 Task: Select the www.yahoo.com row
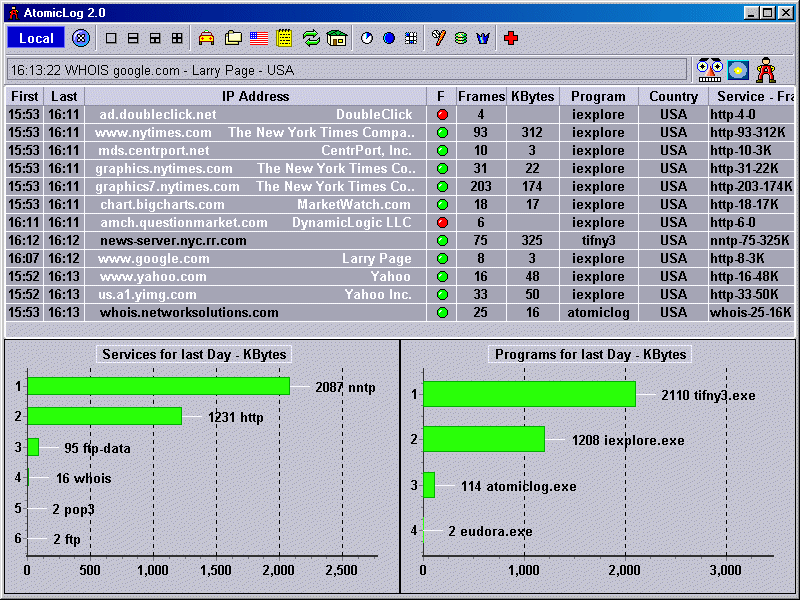(399, 277)
